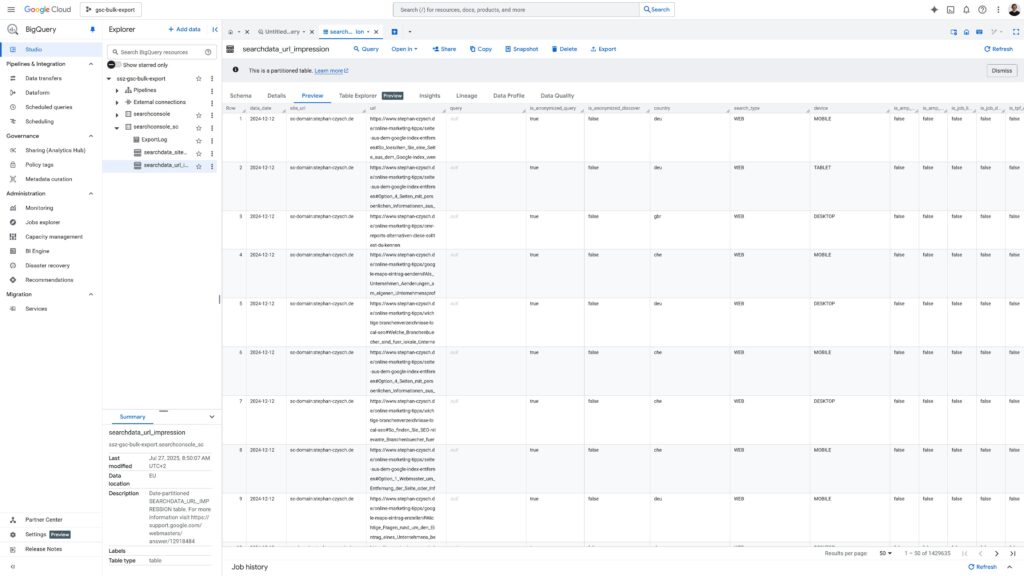
Task: Open the Lineage tab
Action: [466, 96]
